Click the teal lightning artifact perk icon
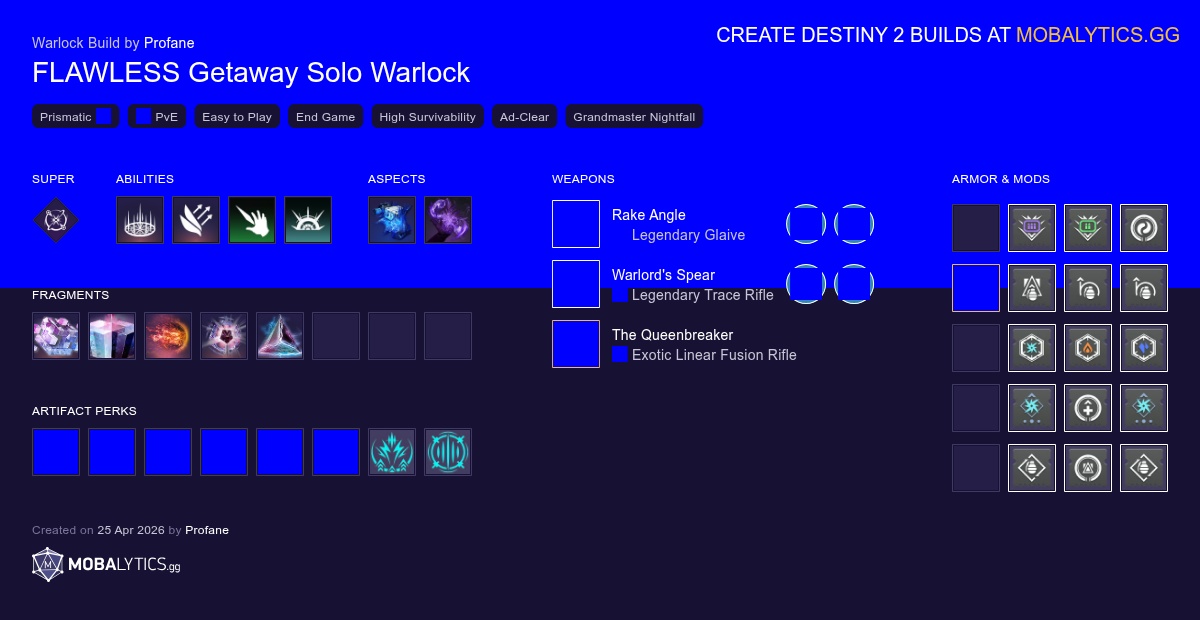Viewport: 1200px width, 620px height. (391, 451)
